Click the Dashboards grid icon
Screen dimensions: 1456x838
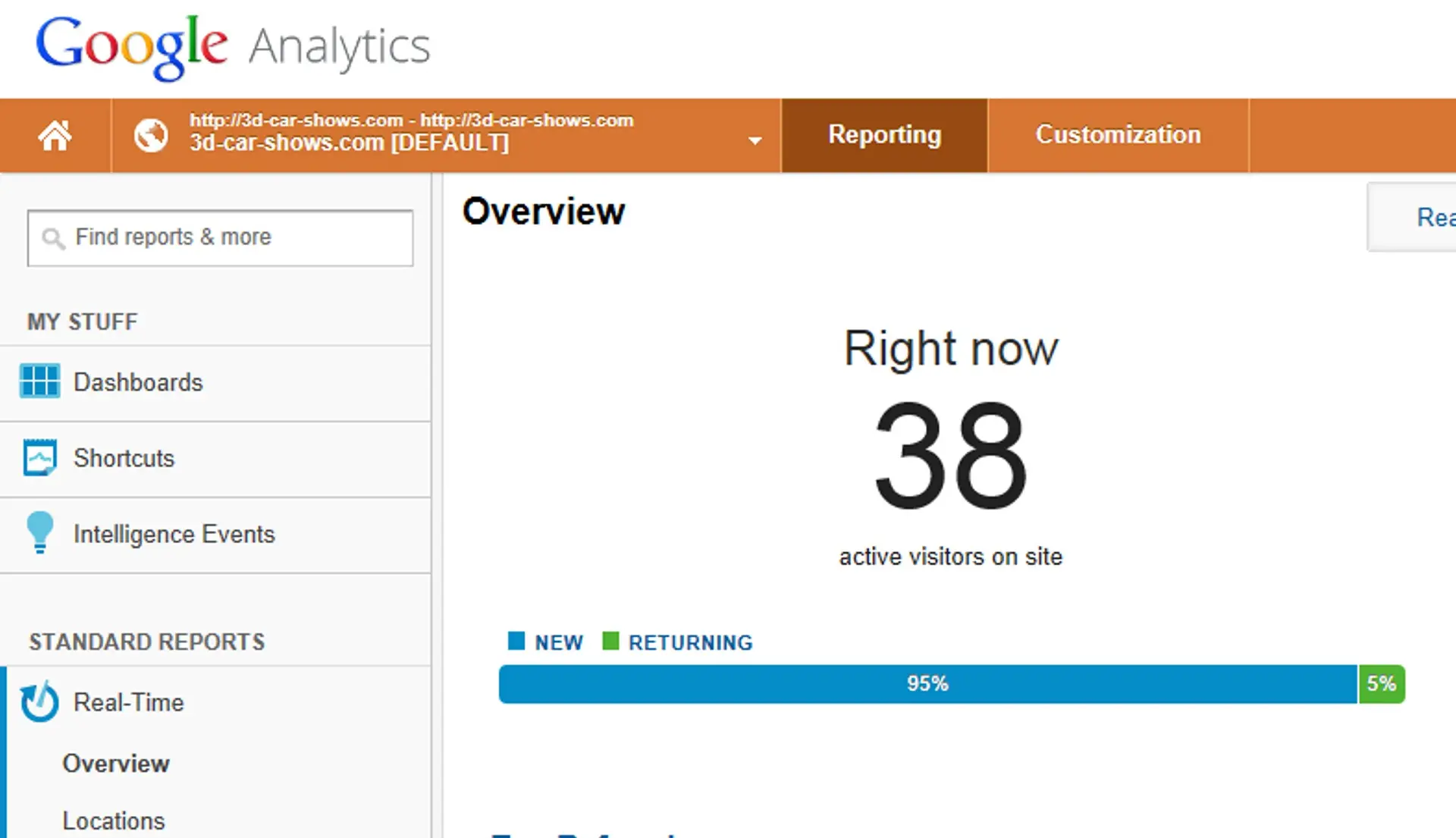(39, 381)
